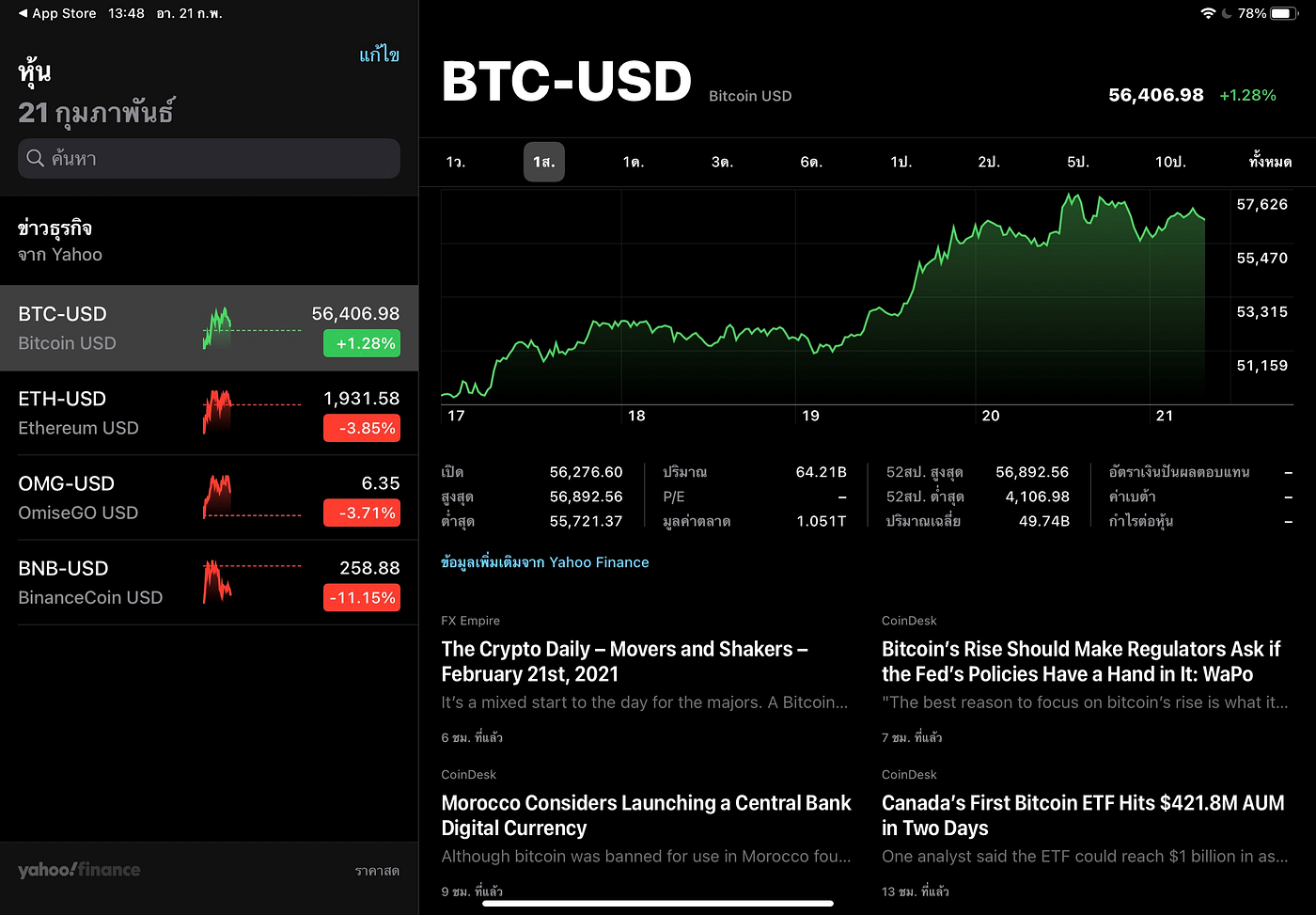This screenshot has height=915, width=1316.
Task: Tap the home indicator bar
Action: 658,904
